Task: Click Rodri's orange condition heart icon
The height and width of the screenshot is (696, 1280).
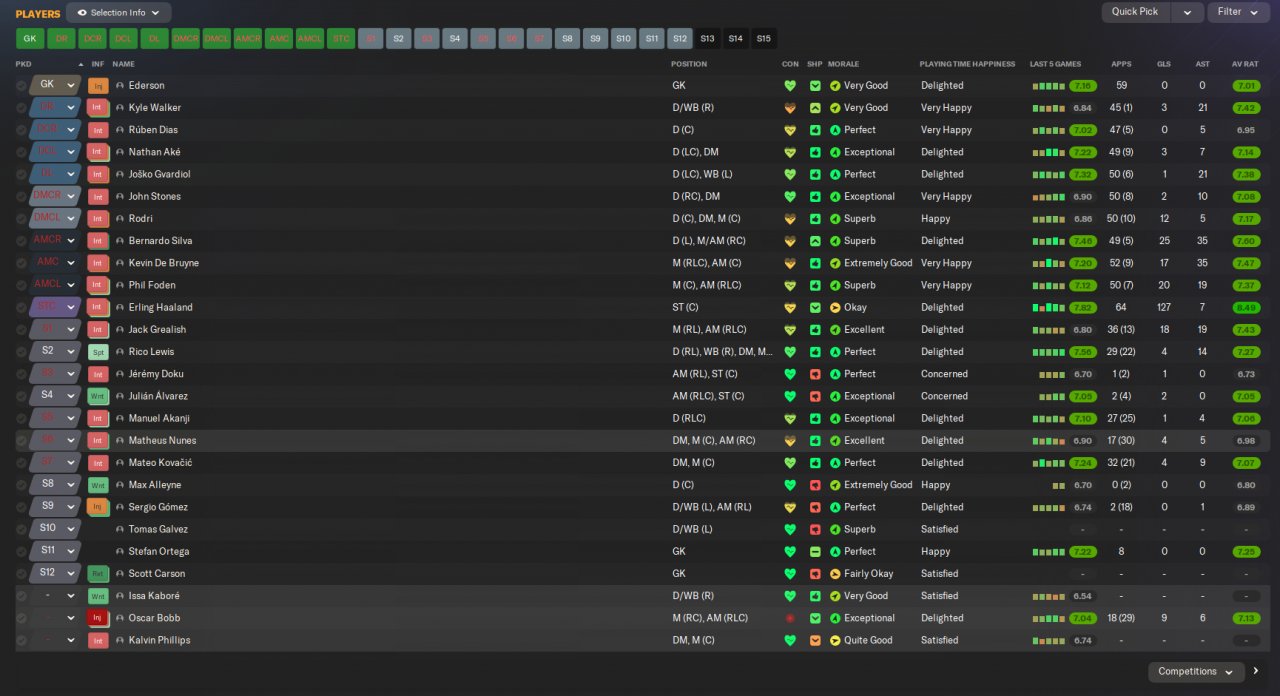Action: coord(790,219)
